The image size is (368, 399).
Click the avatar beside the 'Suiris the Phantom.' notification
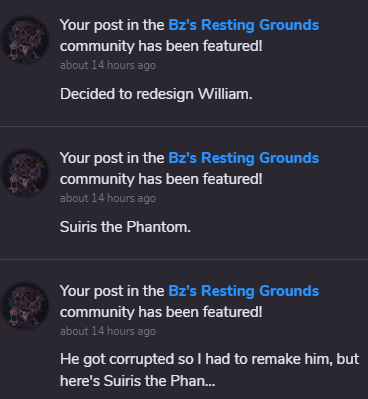[x=25, y=173]
